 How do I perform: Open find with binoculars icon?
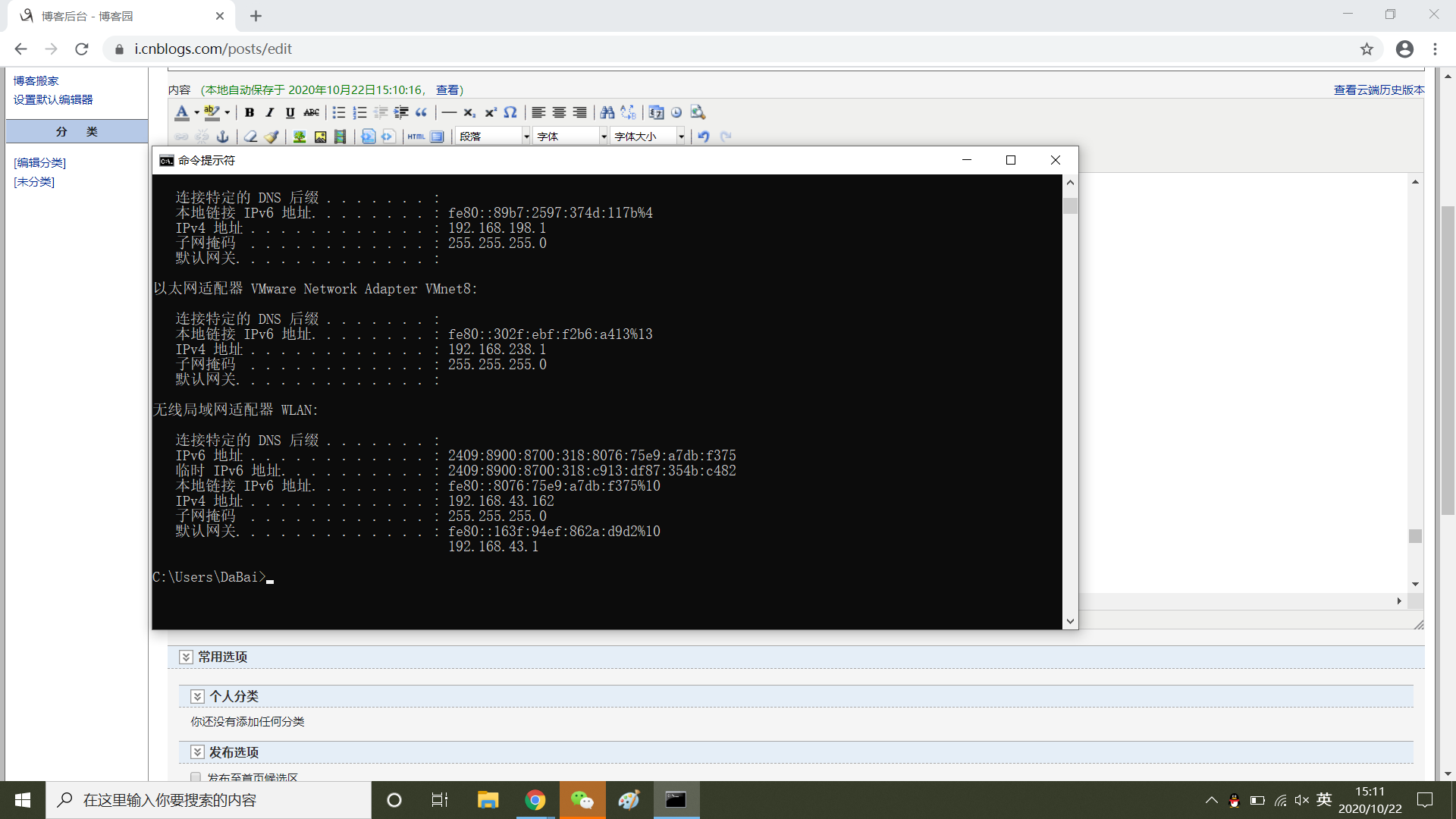point(607,113)
